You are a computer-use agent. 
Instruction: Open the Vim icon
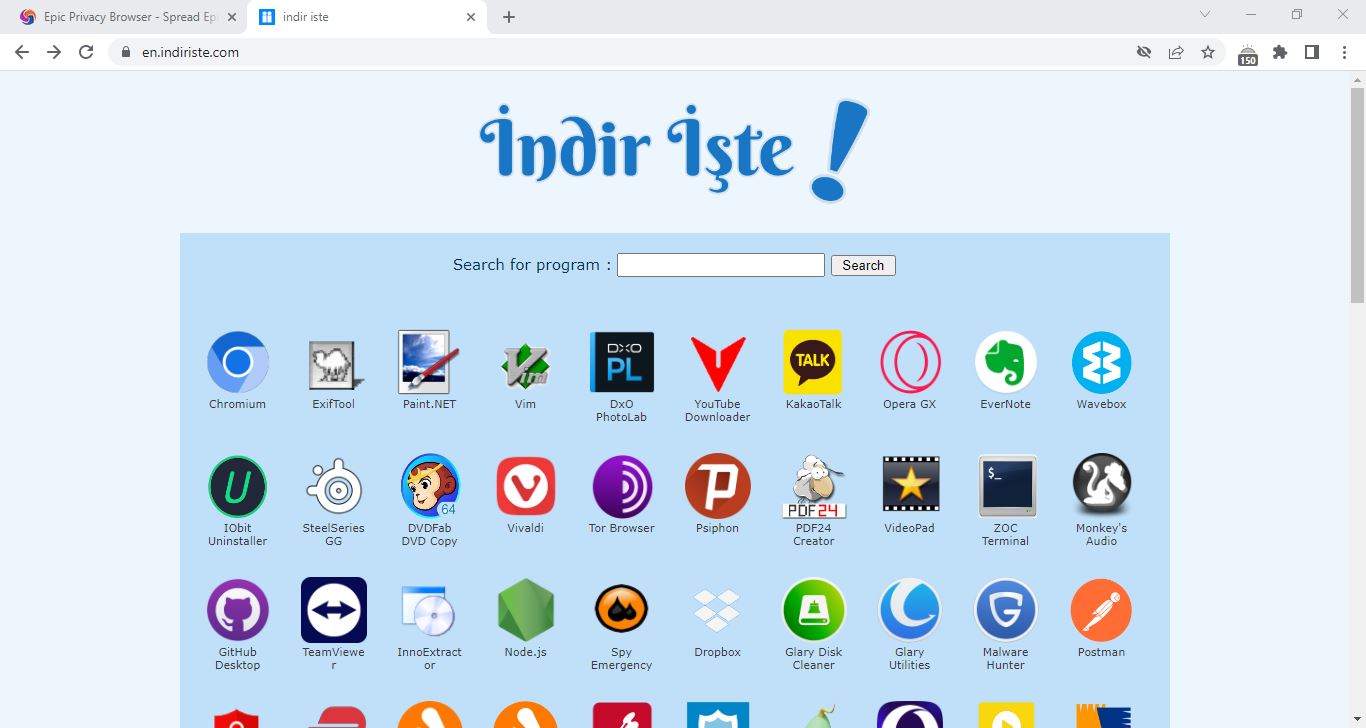coord(526,365)
